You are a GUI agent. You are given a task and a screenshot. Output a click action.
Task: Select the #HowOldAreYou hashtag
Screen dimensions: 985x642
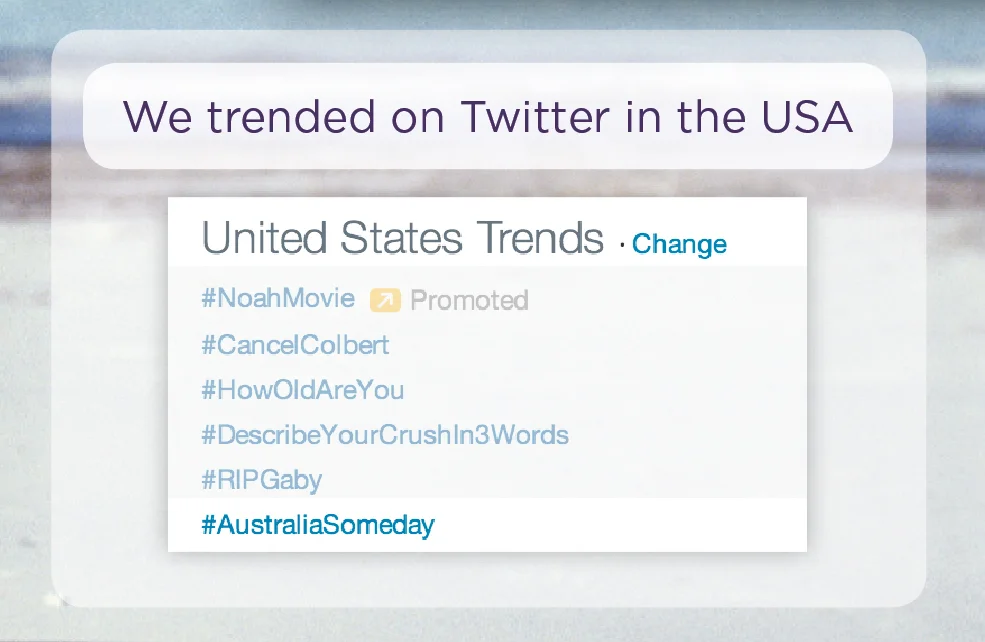pyautogui.click(x=302, y=390)
